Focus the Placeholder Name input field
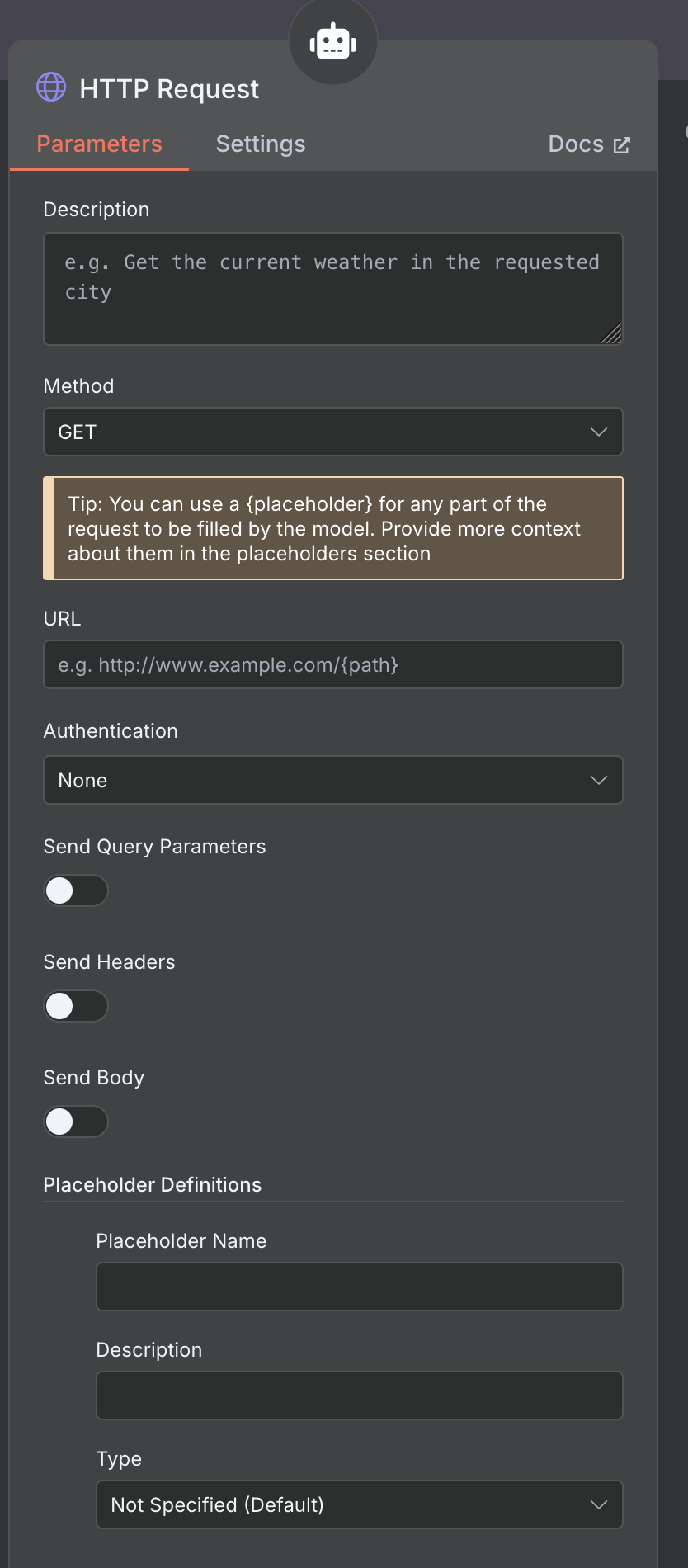This screenshot has width=688, height=1568. pos(359,1287)
